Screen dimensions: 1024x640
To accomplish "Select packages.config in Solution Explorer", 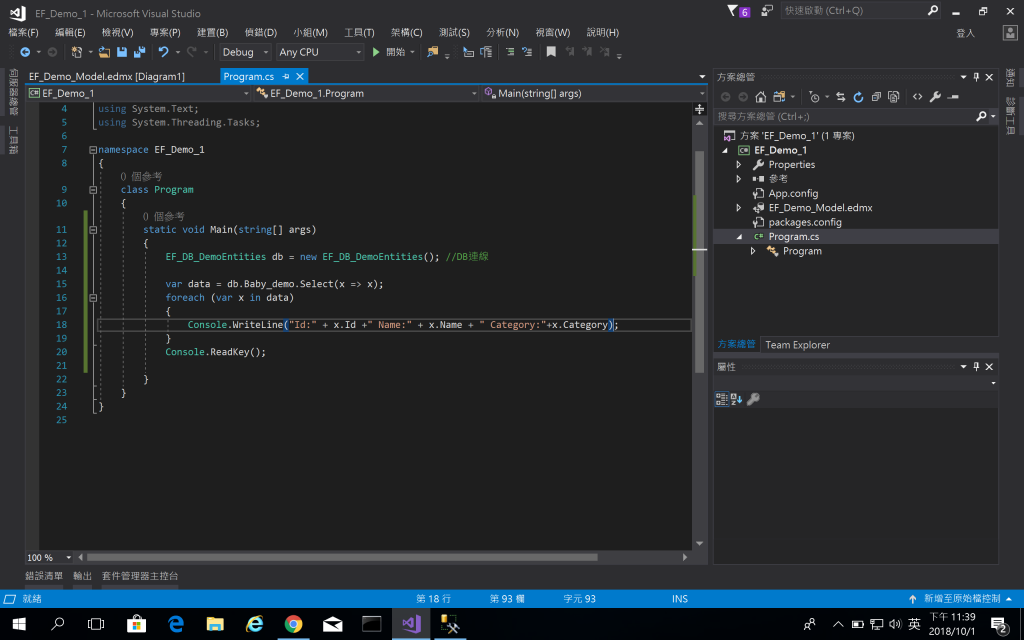I will pyautogui.click(x=805, y=222).
